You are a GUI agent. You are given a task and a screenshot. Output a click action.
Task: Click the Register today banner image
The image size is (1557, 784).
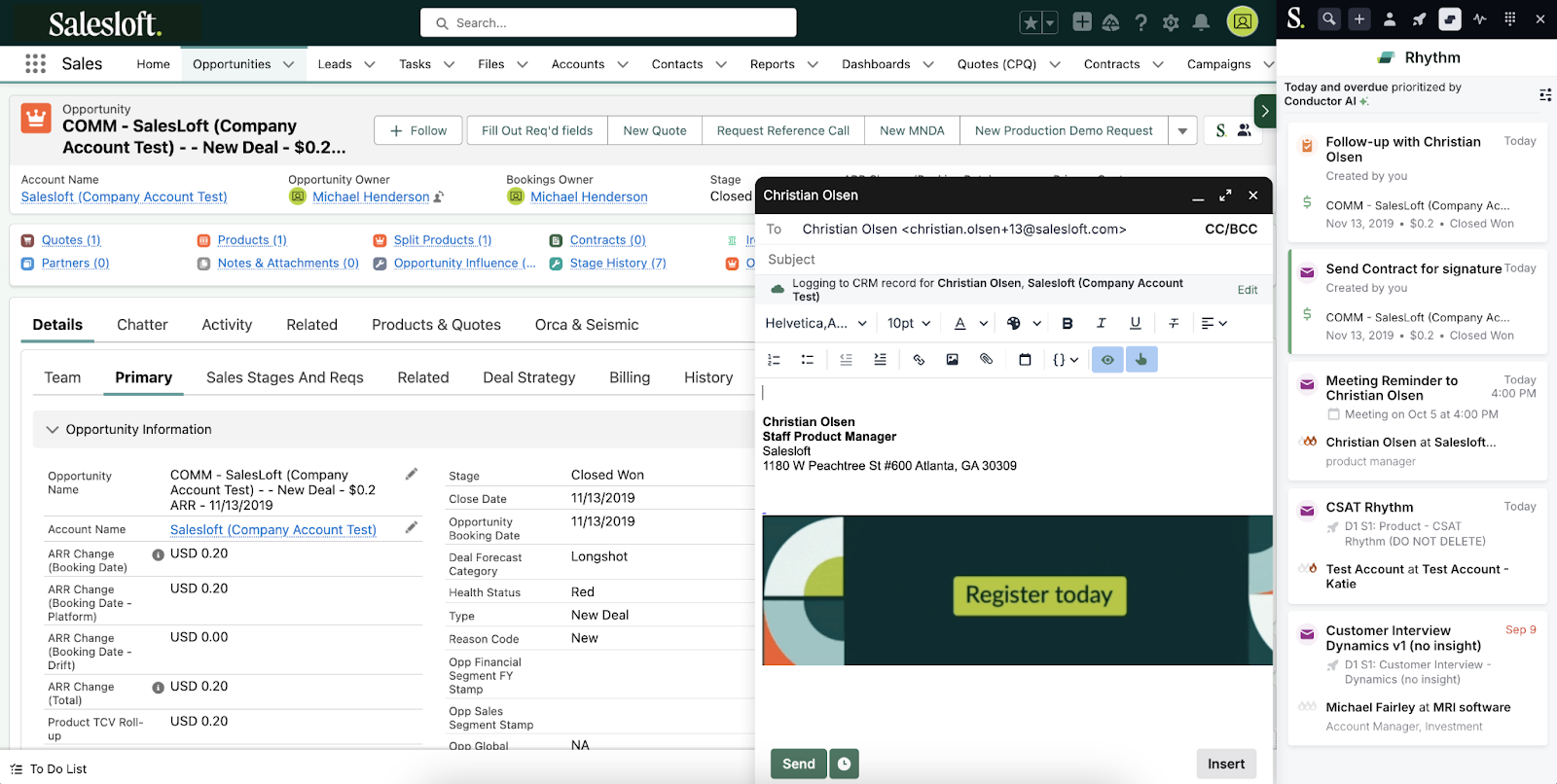click(x=1018, y=590)
